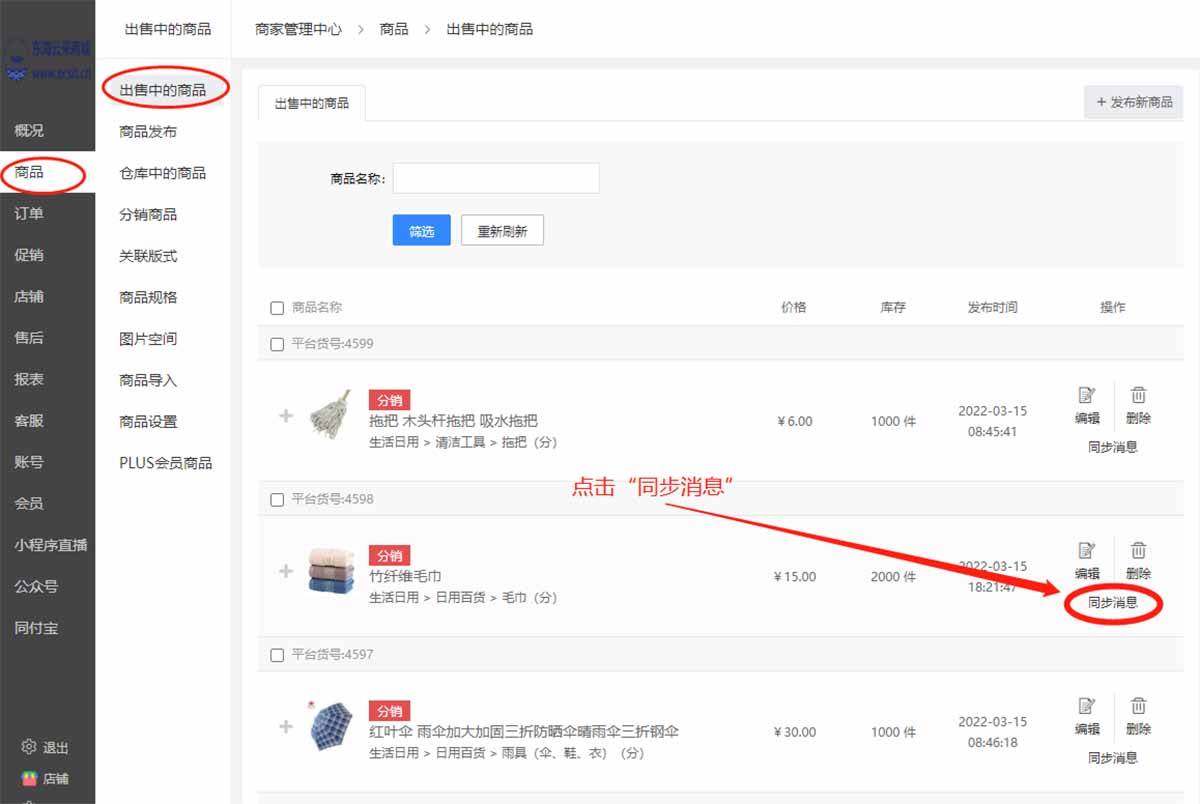Delete the bamboo fiber towel product

click(1138, 551)
